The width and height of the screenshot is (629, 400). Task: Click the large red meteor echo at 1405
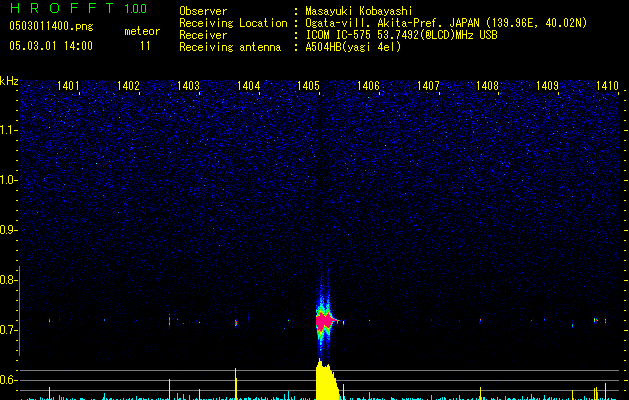click(x=325, y=321)
